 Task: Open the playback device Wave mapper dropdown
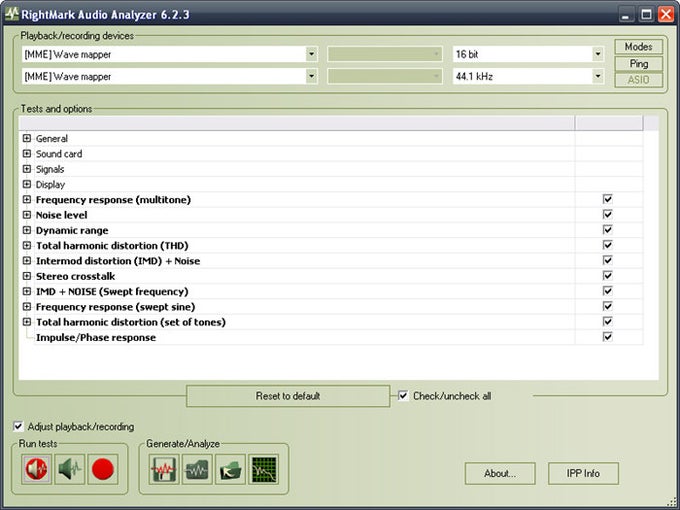pyautogui.click(x=311, y=54)
